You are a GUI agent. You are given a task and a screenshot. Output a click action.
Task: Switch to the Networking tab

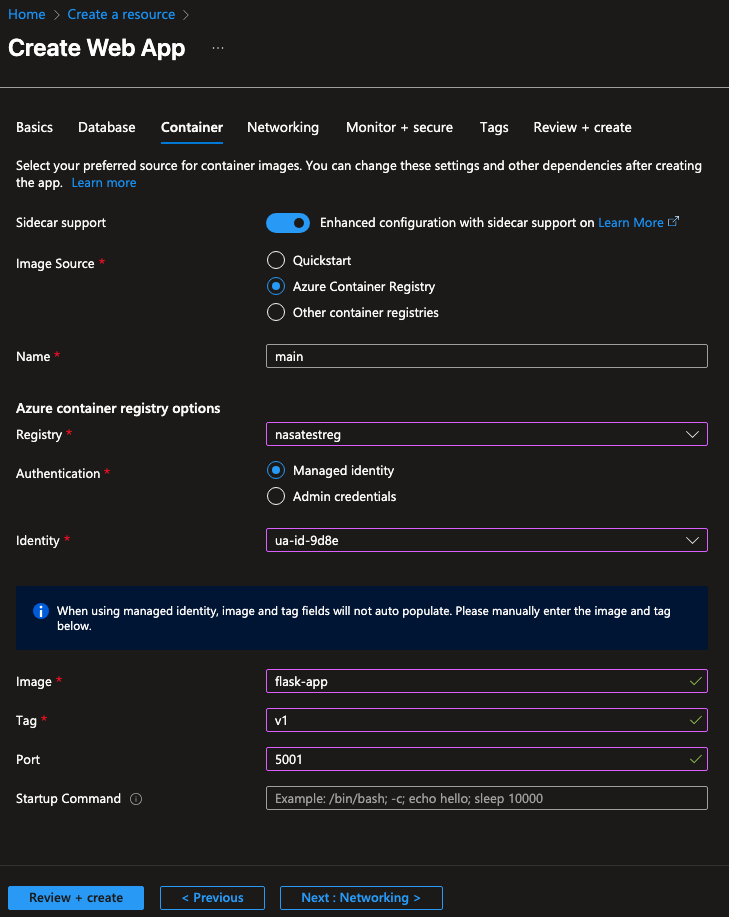click(x=283, y=127)
